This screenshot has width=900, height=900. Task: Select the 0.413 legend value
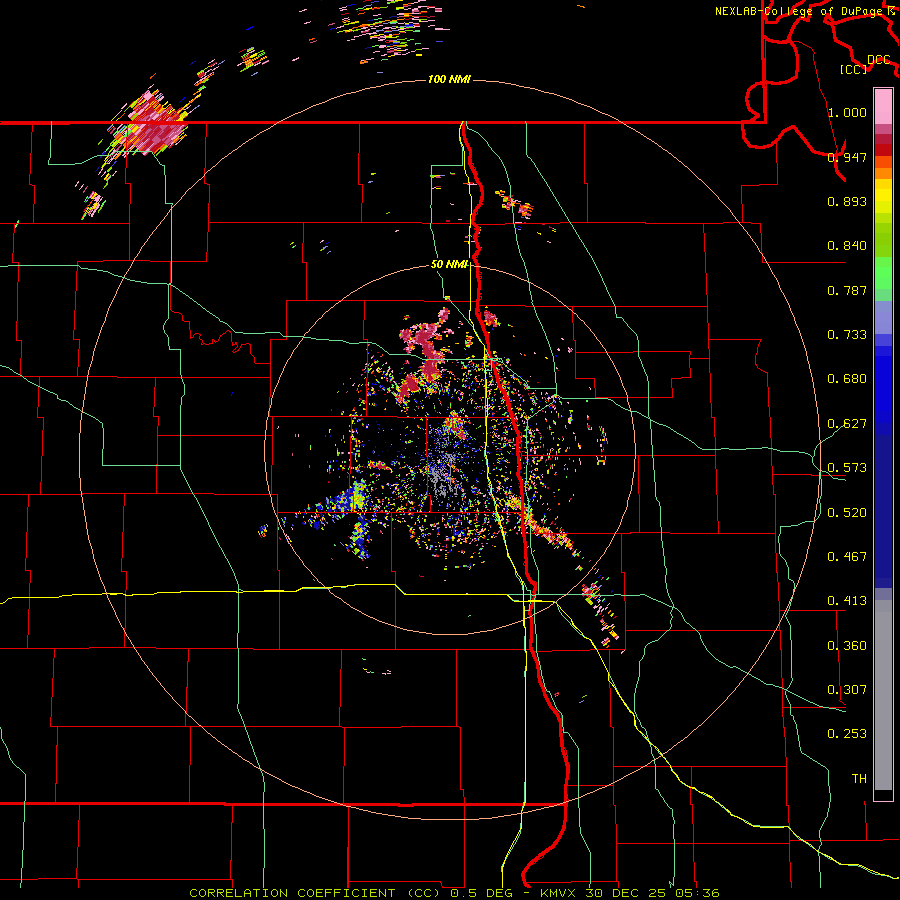click(x=847, y=601)
